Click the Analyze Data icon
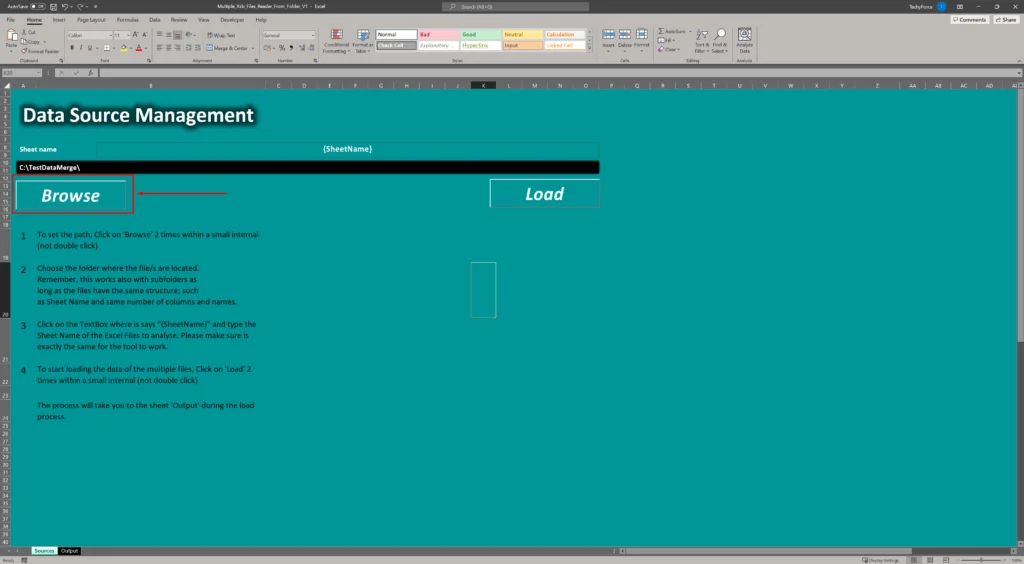Image resolution: width=1024 pixels, height=564 pixels. point(744,40)
